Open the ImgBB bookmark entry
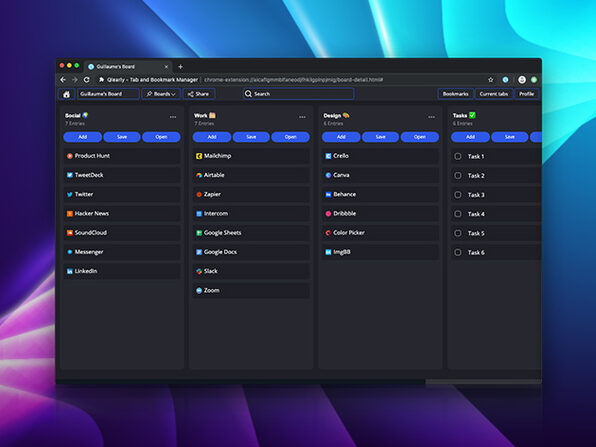Image resolution: width=596 pixels, height=447 pixels. click(x=380, y=252)
